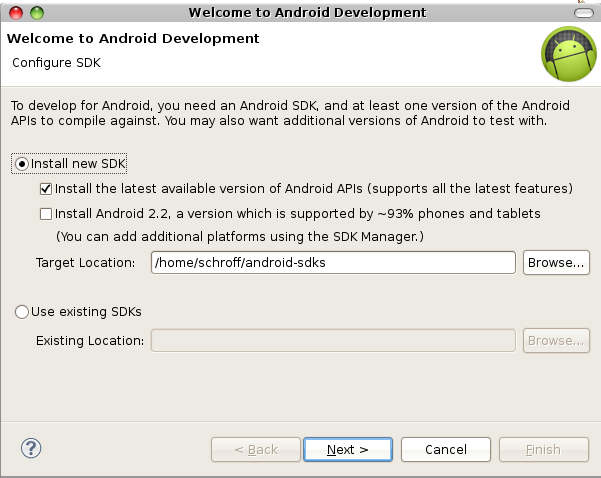Browse for the Target Location folder
Viewport: 601px width, 478px height.
tap(555, 263)
